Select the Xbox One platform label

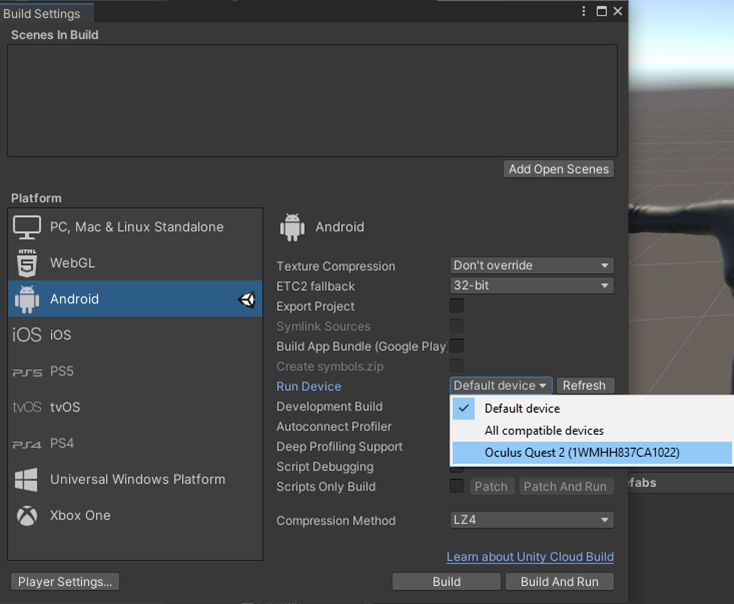(80, 516)
